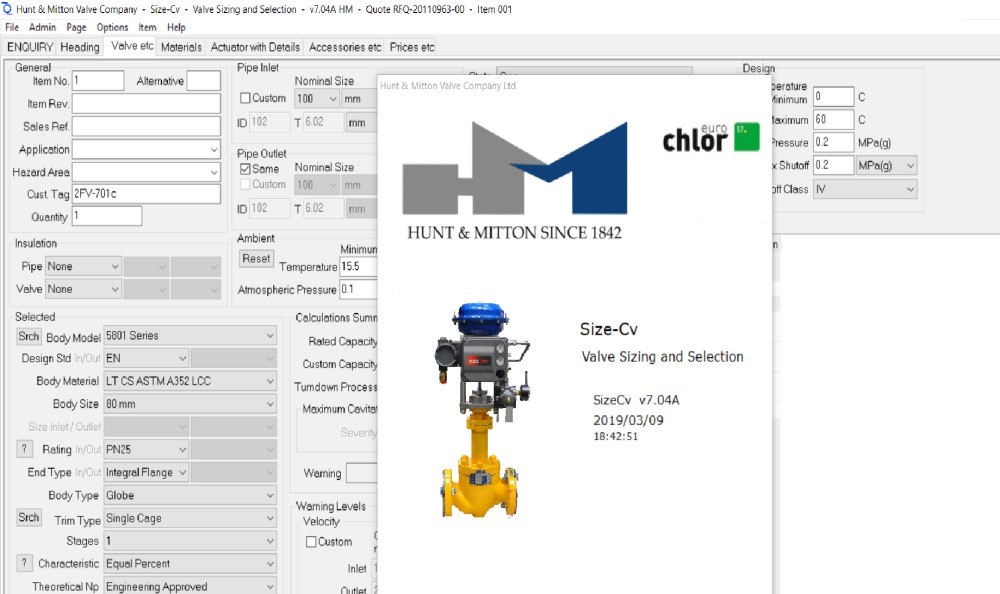
Task: Expand Body Material LT CS ASTM A352 LCC dropdown
Action: [x=190, y=381]
